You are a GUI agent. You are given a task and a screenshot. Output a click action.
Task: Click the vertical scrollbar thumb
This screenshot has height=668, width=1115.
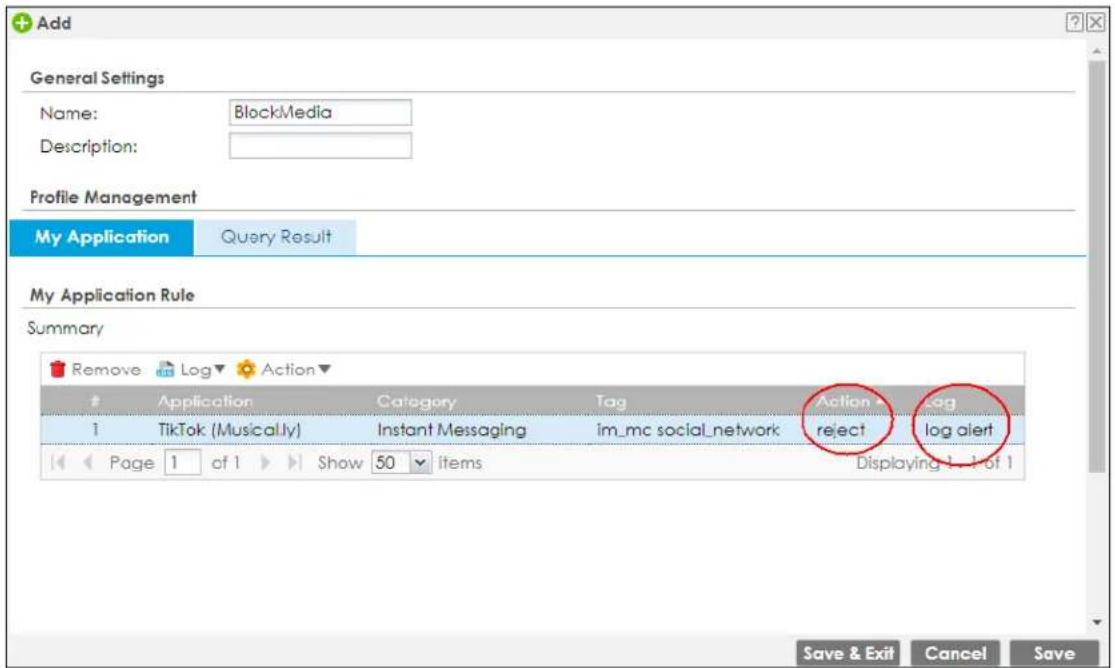point(1097,267)
